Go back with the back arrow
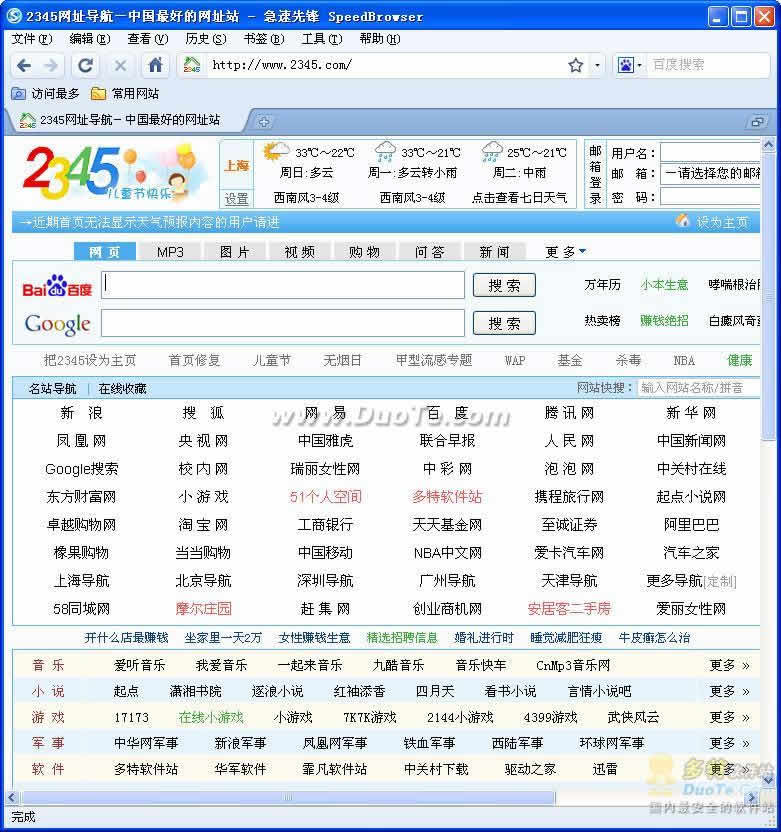The width and height of the screenshot is (781, 832). (x=24, y=65)
